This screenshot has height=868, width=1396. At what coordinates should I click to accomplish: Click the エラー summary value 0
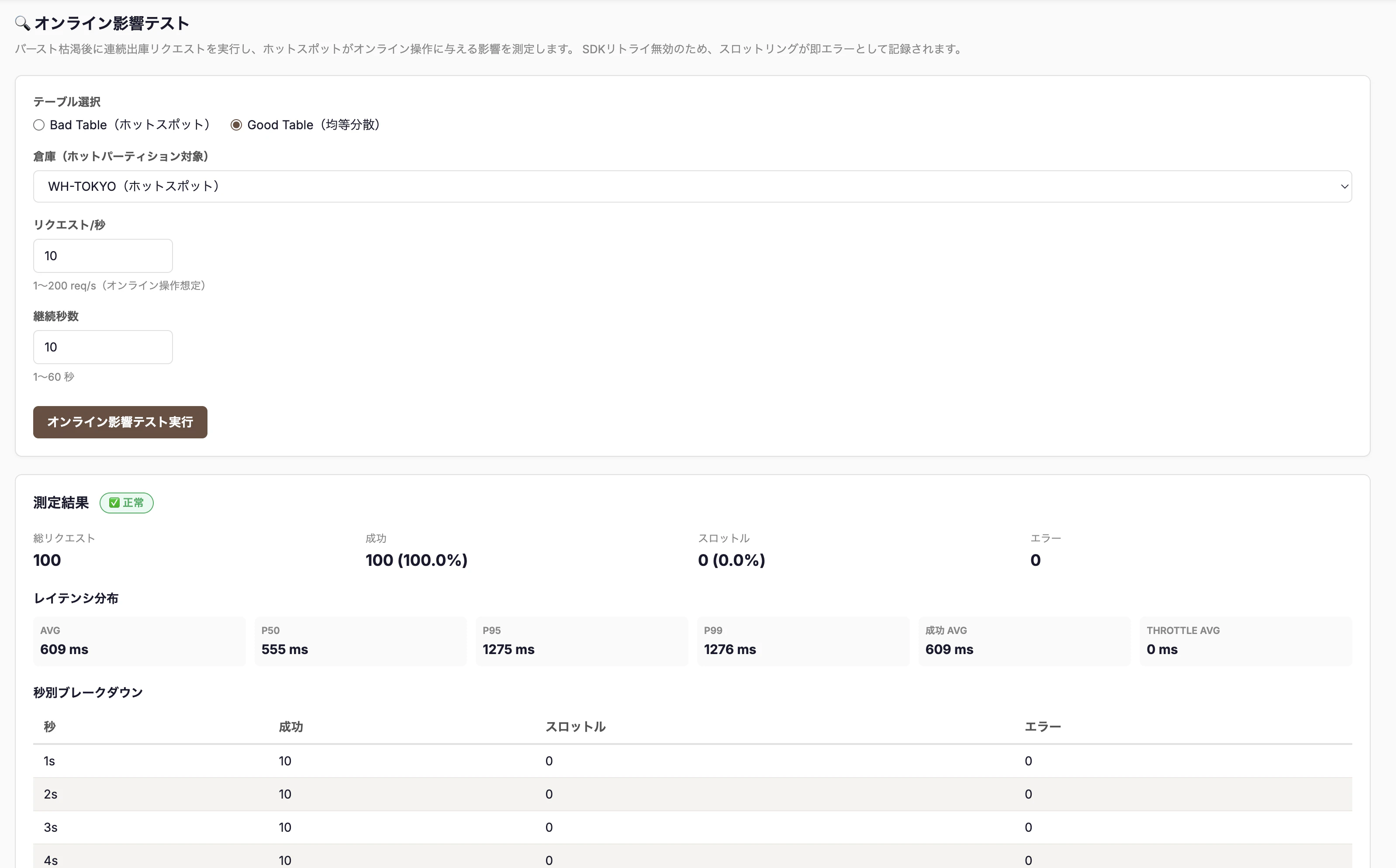pos(1035,560)
